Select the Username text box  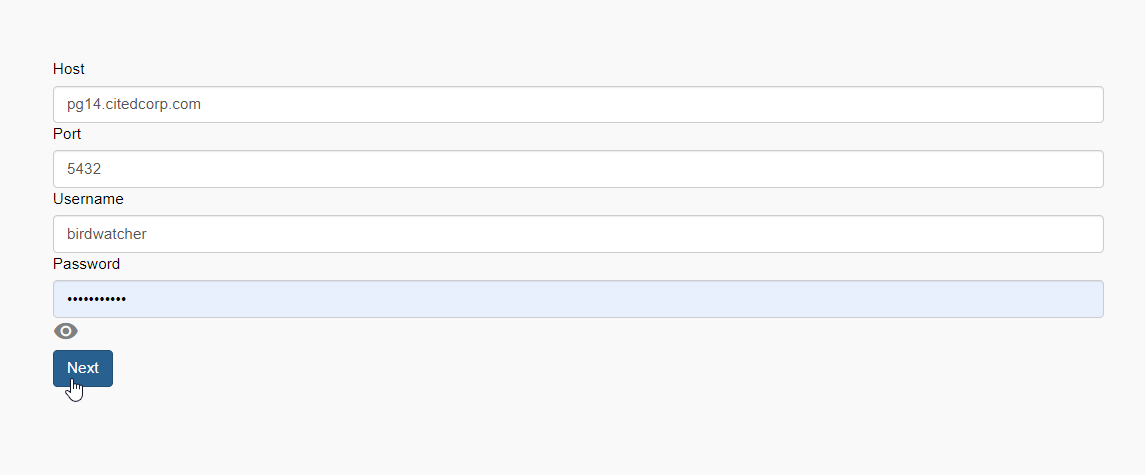(x=578, y=234)
